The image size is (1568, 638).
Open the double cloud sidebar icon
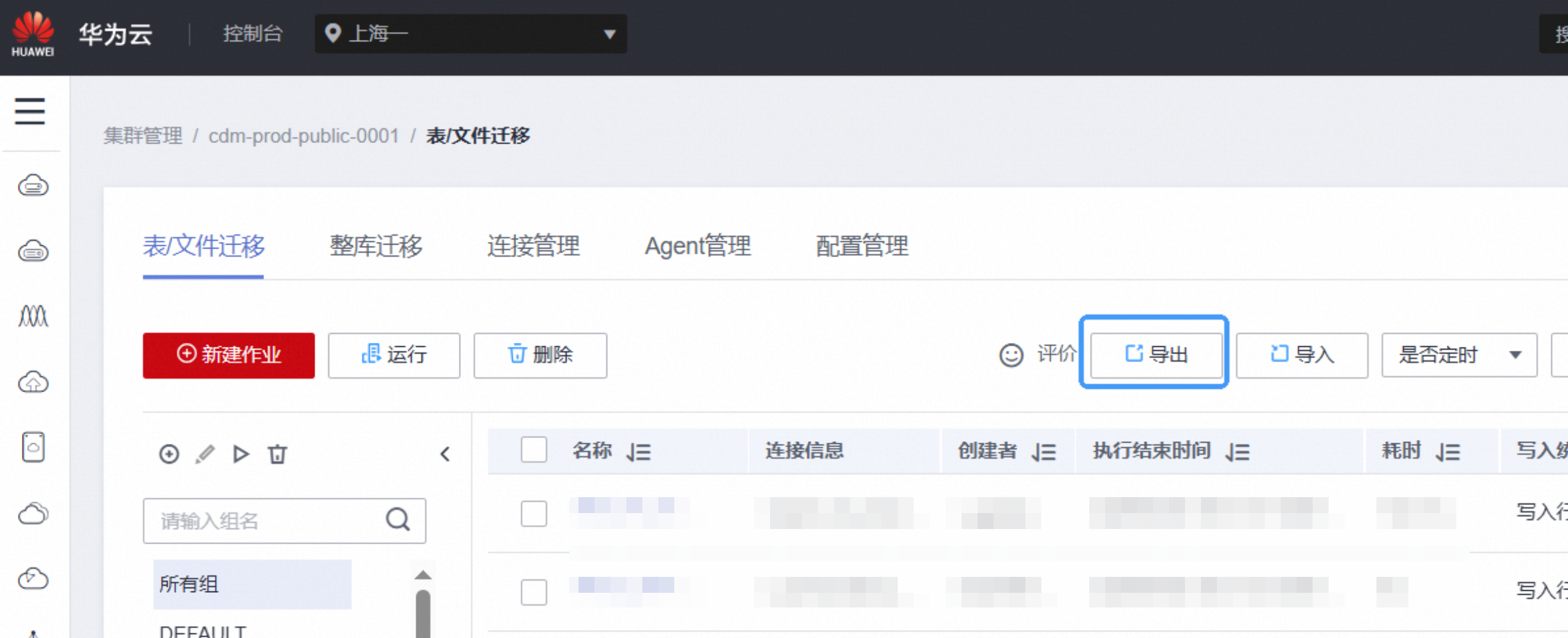[x=33, y=513]
